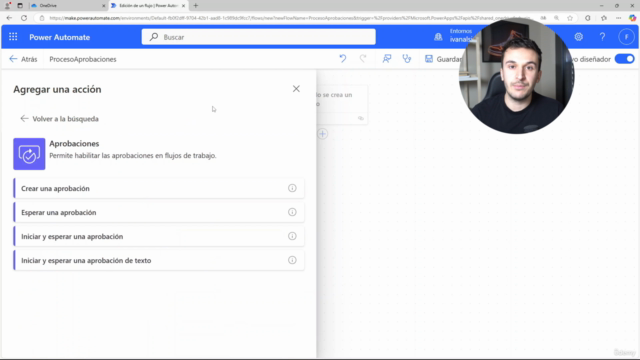Redo the flow change
Viewport: 640px width, 360px height.
coord(363,59)
